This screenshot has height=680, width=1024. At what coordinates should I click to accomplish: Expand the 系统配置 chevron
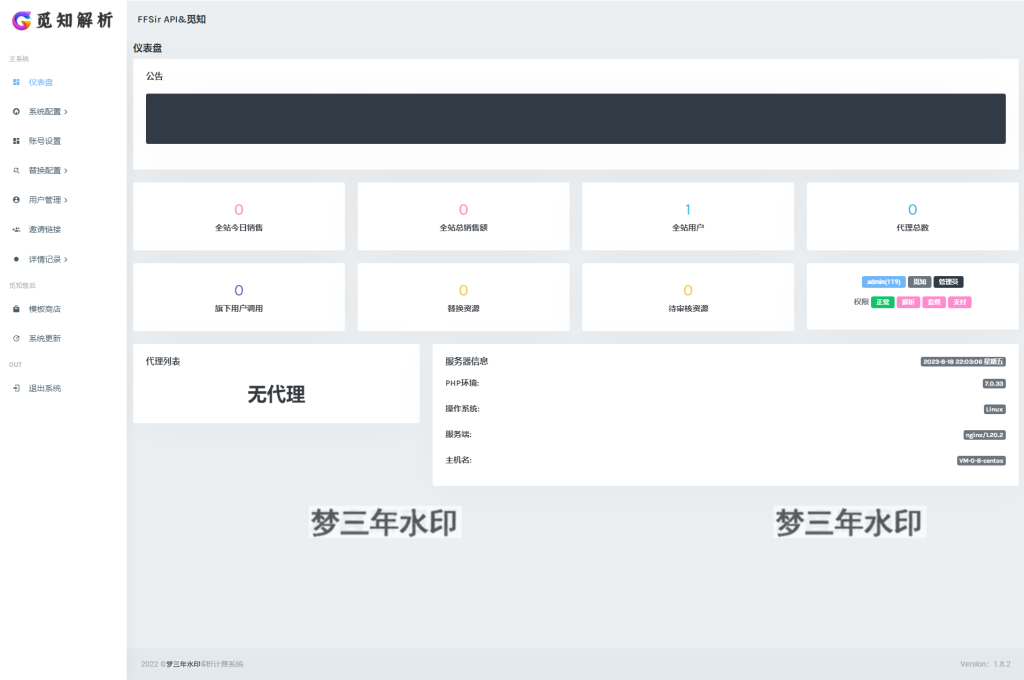(66, 112)
